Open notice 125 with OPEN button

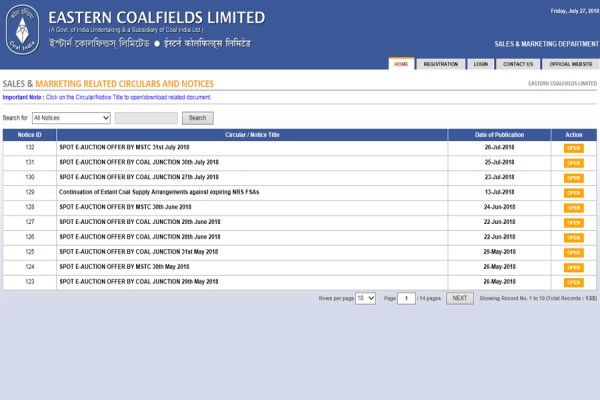[574, 253]
